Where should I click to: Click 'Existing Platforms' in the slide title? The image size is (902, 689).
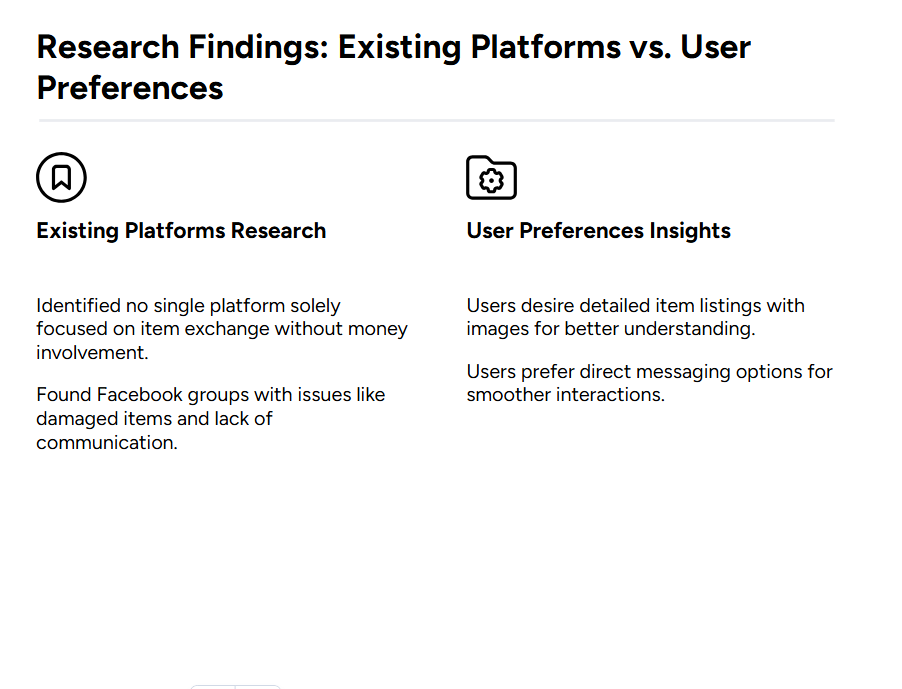[x=479, y=47]
